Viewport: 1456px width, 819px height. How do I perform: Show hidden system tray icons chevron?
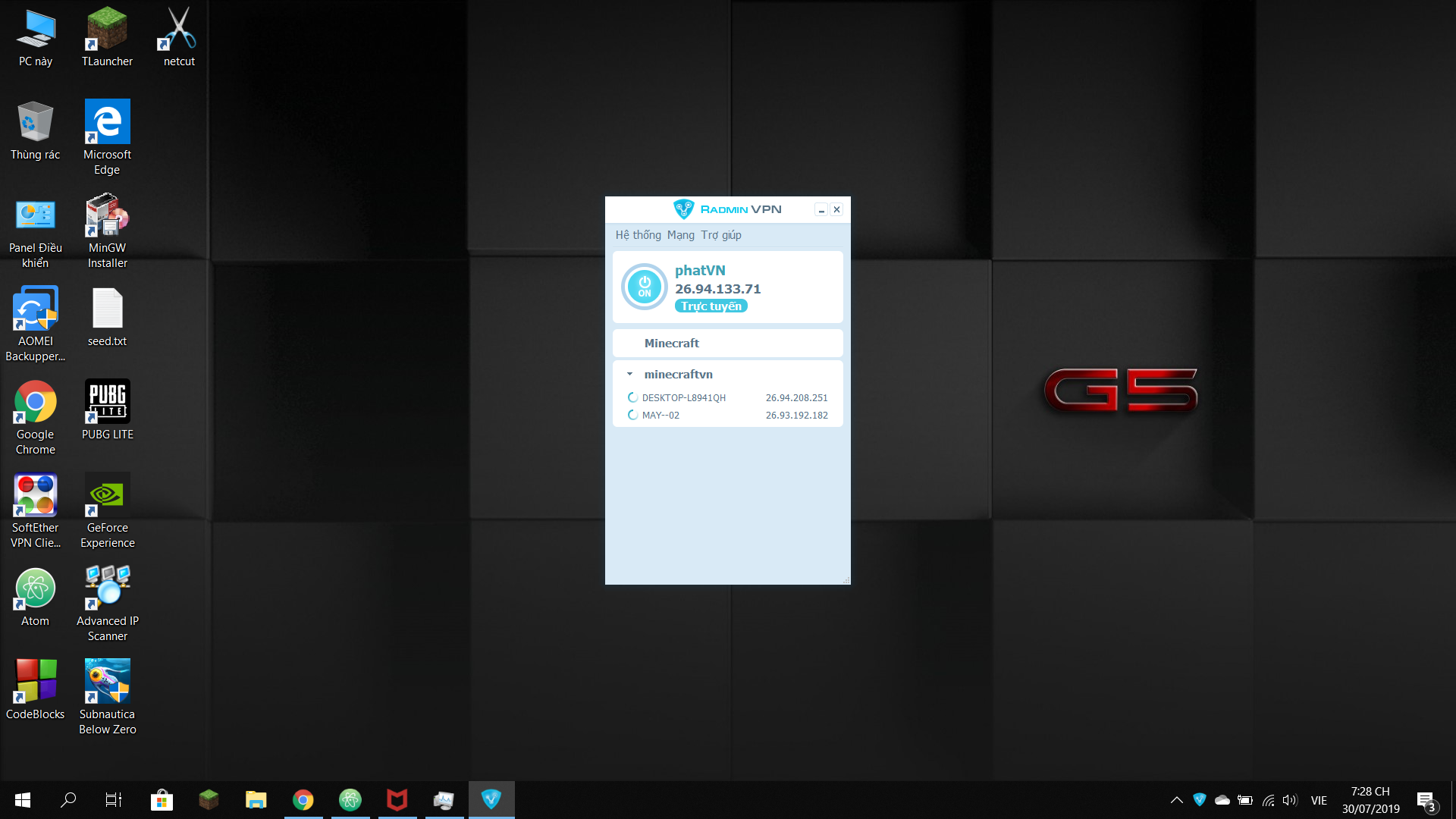[1176, 799]
